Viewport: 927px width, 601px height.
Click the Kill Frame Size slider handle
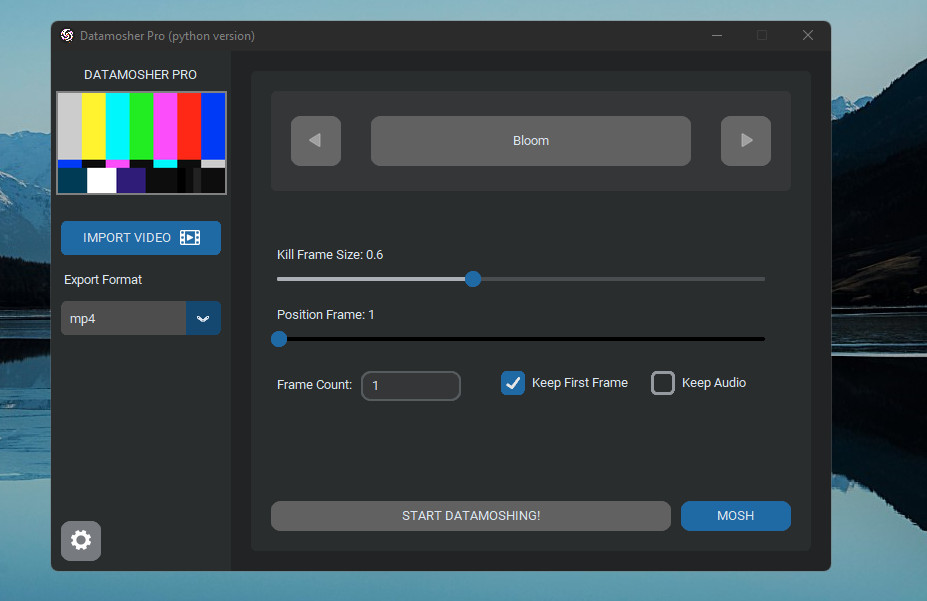(x=472, y=279)
